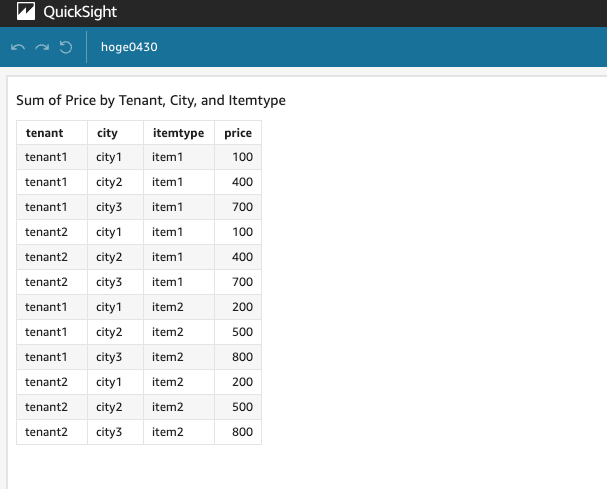This screenshot has height=489, width=607.
Task: Select item2 in the tenant2 city3 row
Action: (168, 432)
